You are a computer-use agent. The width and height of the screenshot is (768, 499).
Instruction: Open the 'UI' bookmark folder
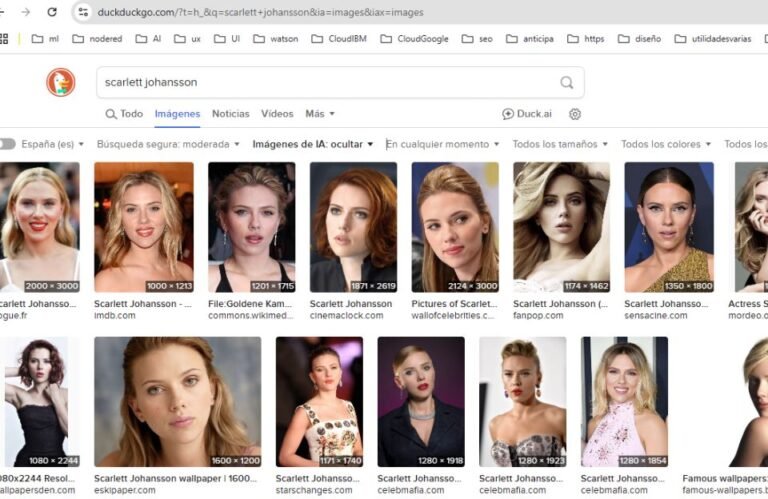coord(227,39)
